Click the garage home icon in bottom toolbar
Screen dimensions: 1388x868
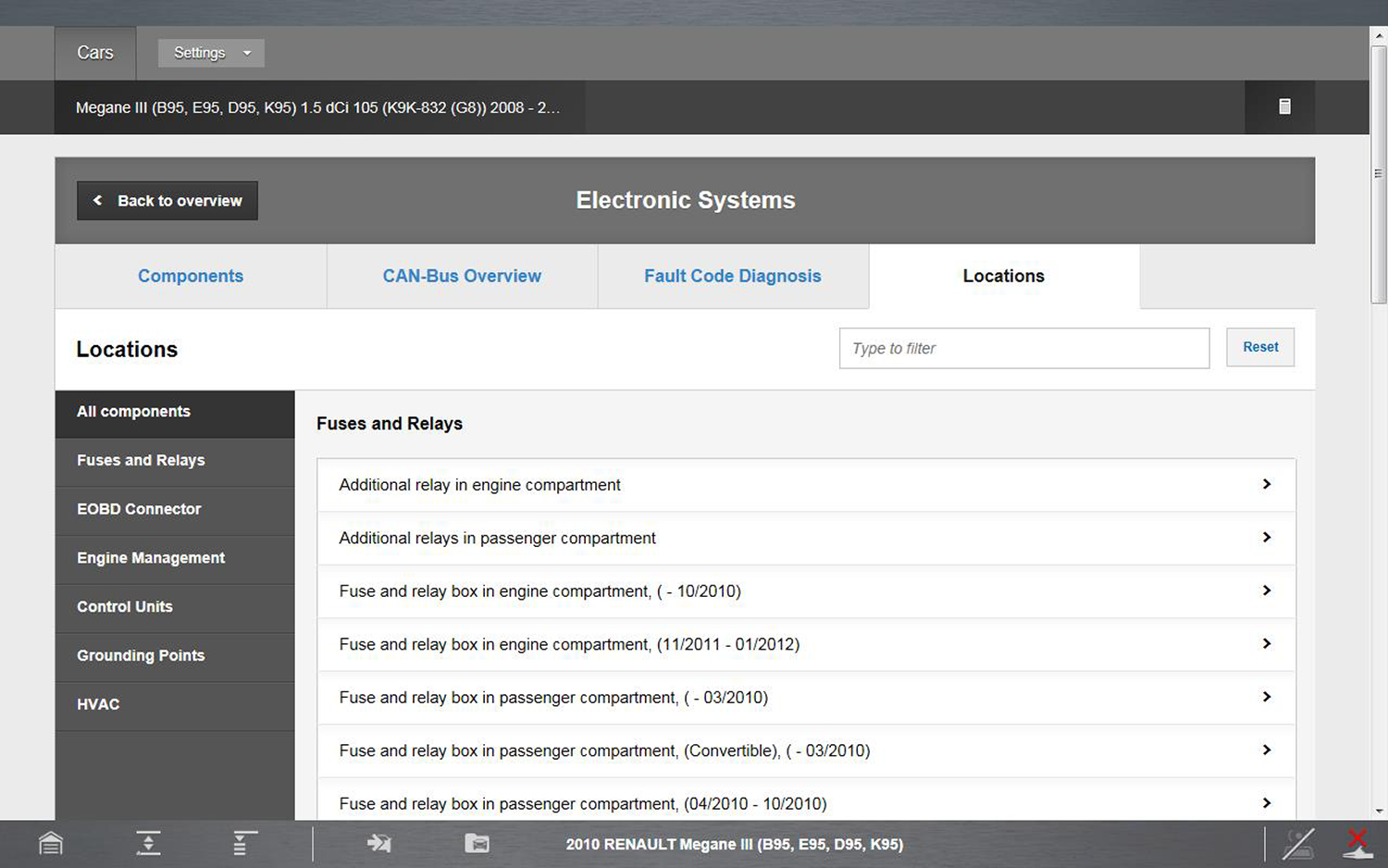click(51, 843)
